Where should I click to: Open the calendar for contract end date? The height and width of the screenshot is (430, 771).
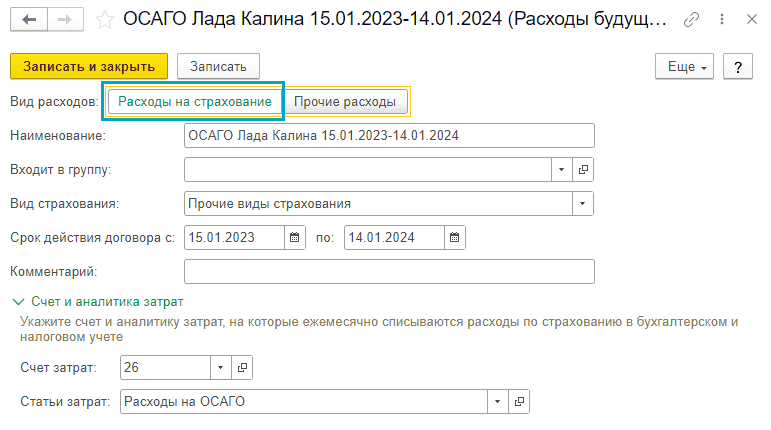pyautogui.click(x=454, y=238)
